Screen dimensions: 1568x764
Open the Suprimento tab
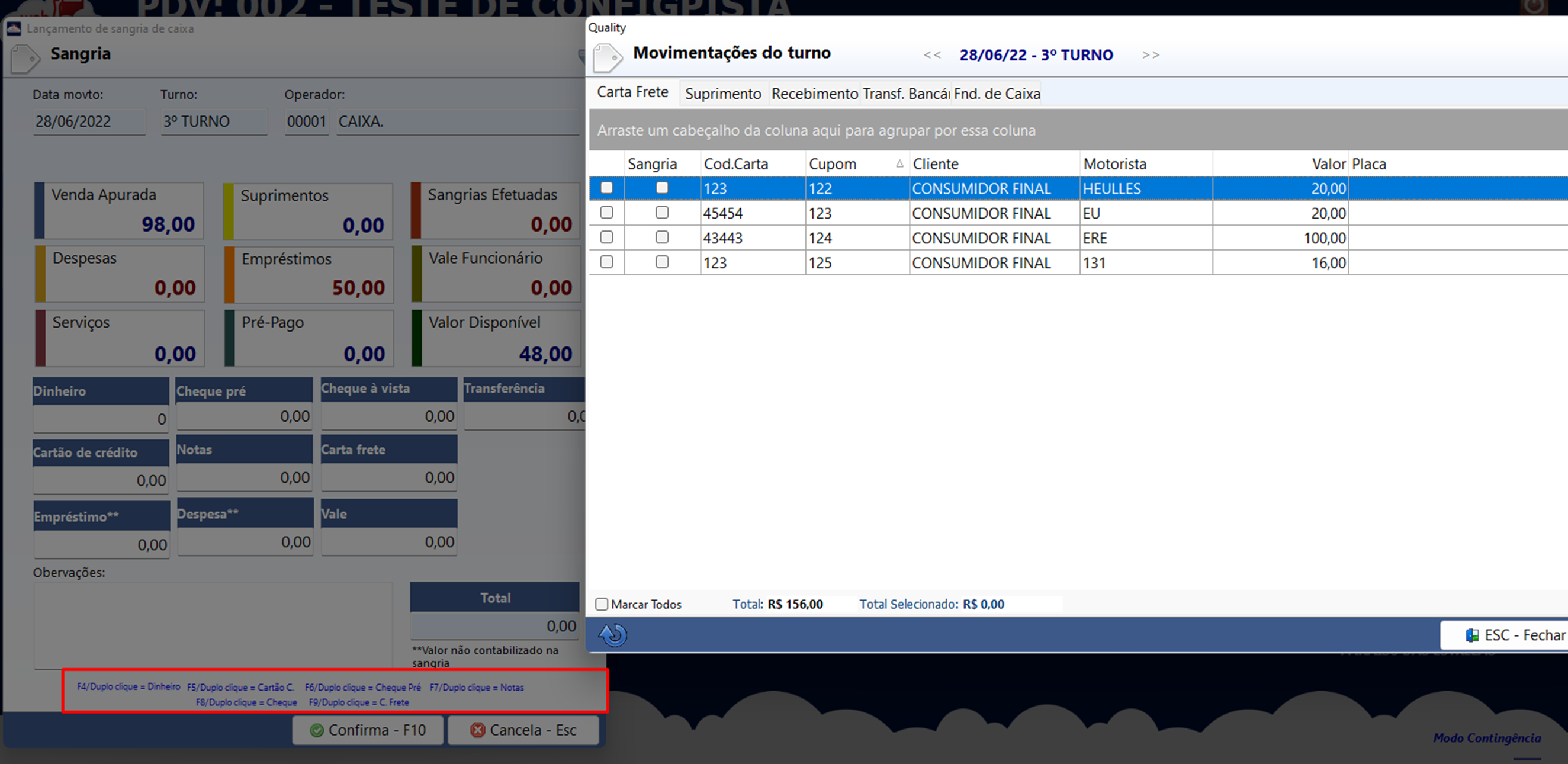(x=723, y=94)
